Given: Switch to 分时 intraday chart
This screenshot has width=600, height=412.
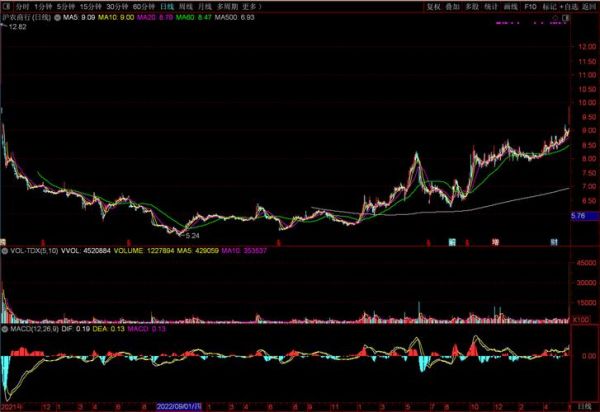Looking at the screenshot, I should coord(21,5).
